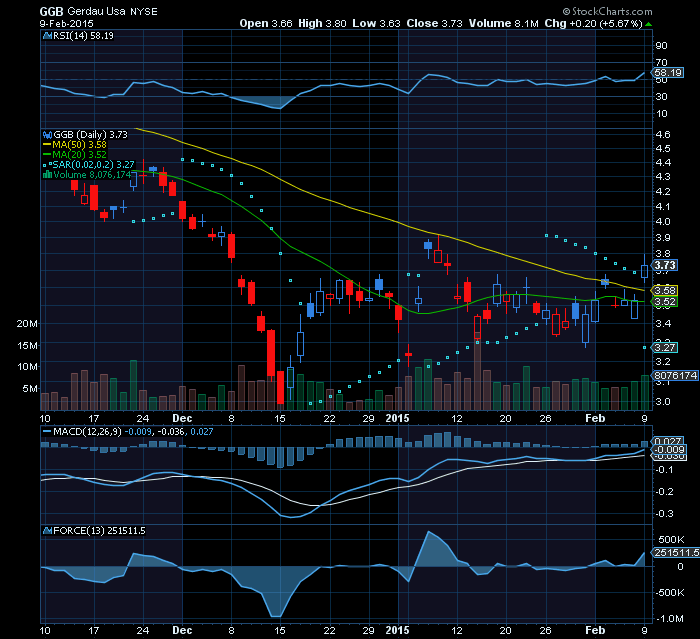
Task: Click the yellow MA(50) legend line marker
Action: [x=47, y=145]
